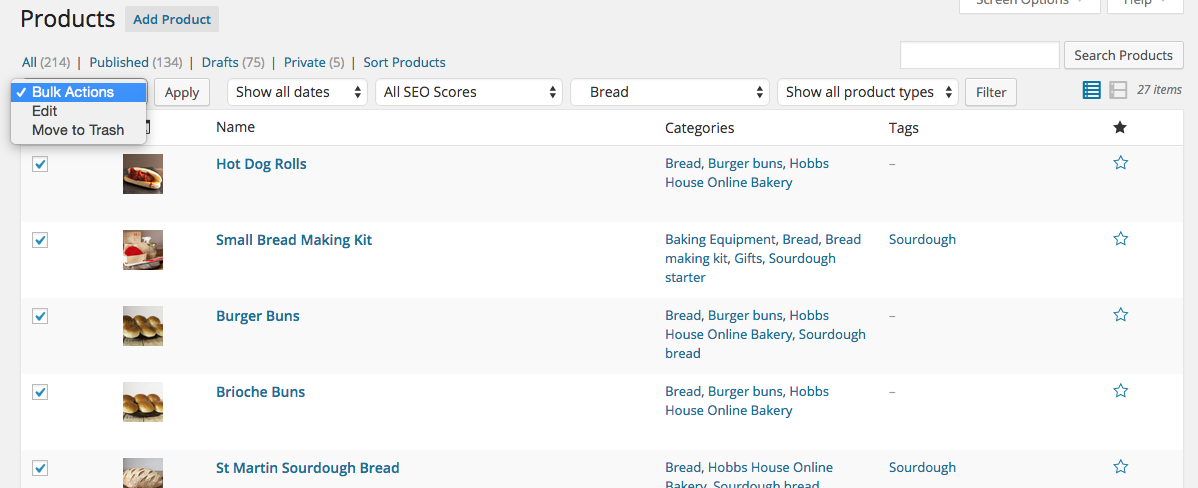Open the Small Bread Making Kit thumbnail
The width and height of the screenshot is (1198, 488).
143,250
